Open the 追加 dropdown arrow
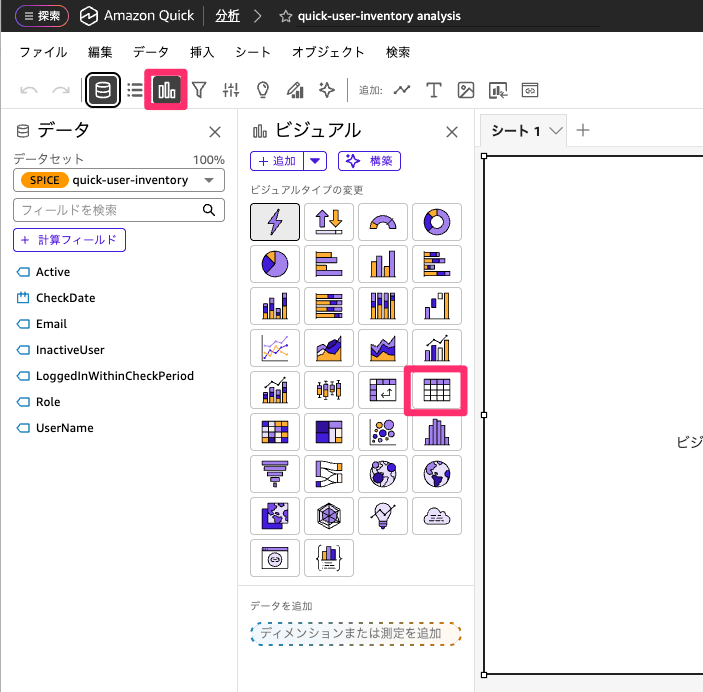 pos(315,161)
